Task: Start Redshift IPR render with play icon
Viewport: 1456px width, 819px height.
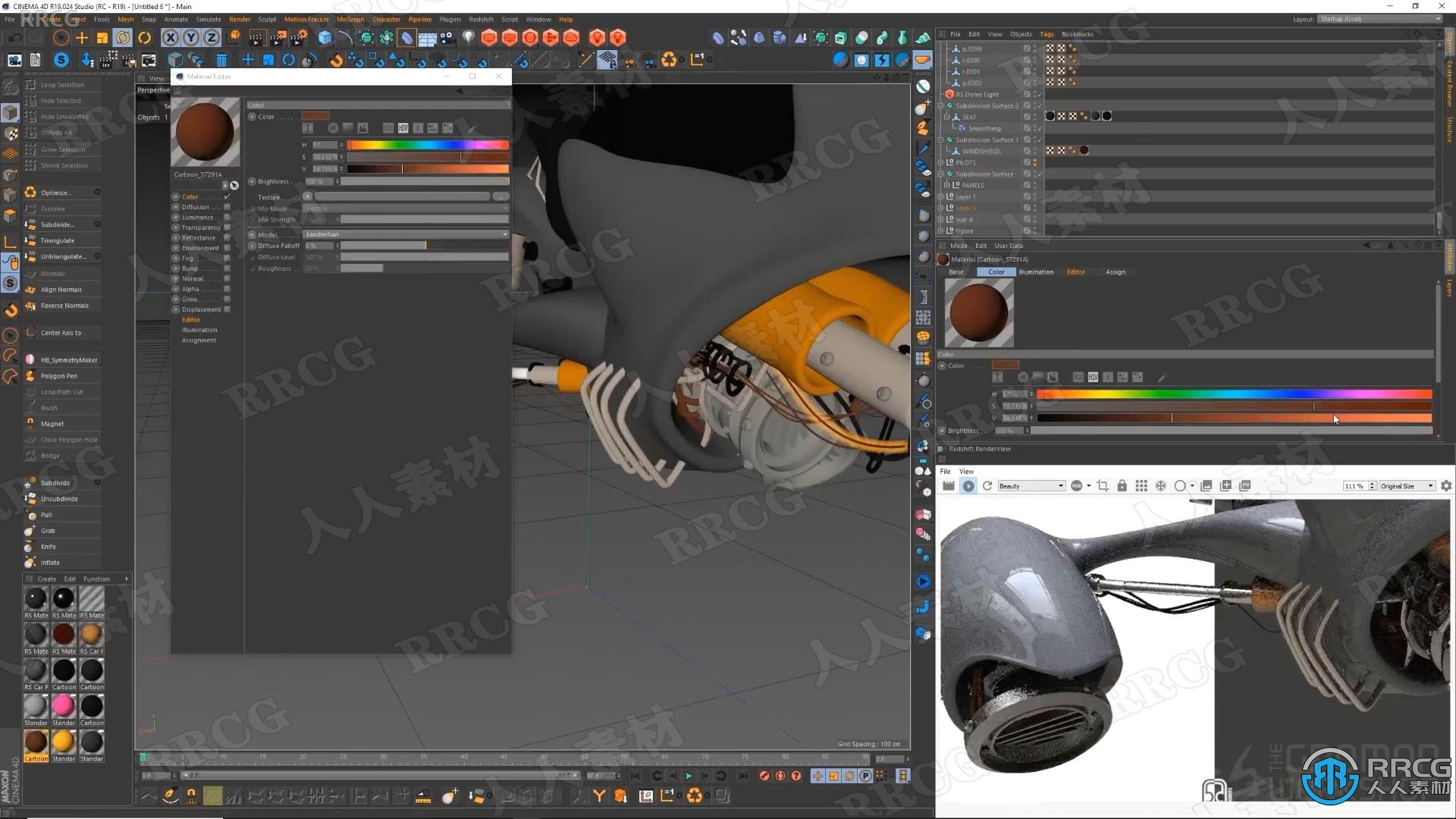Action: pos(968,486)
